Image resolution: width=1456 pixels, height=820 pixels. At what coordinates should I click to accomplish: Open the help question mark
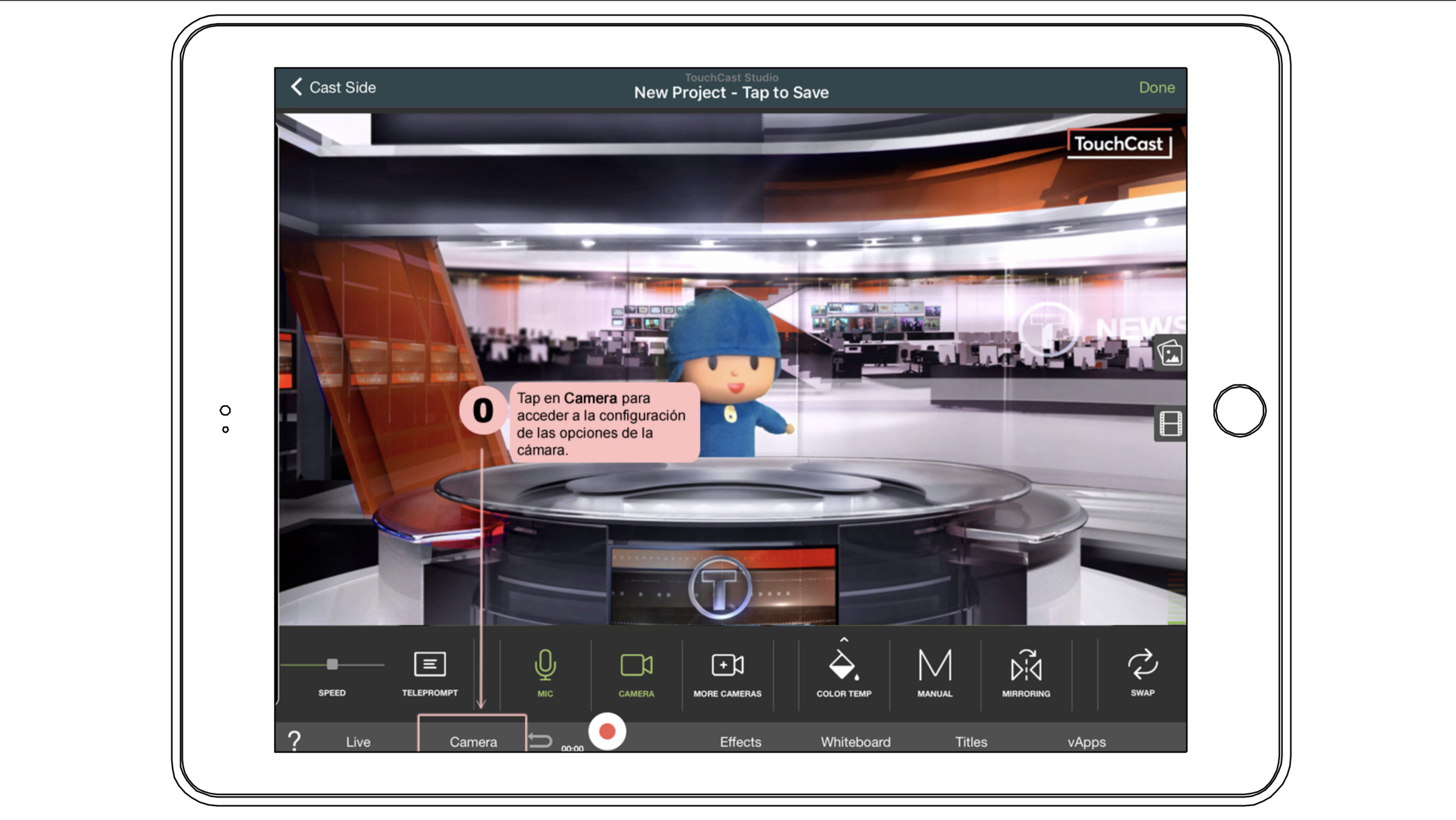point(294,740)
